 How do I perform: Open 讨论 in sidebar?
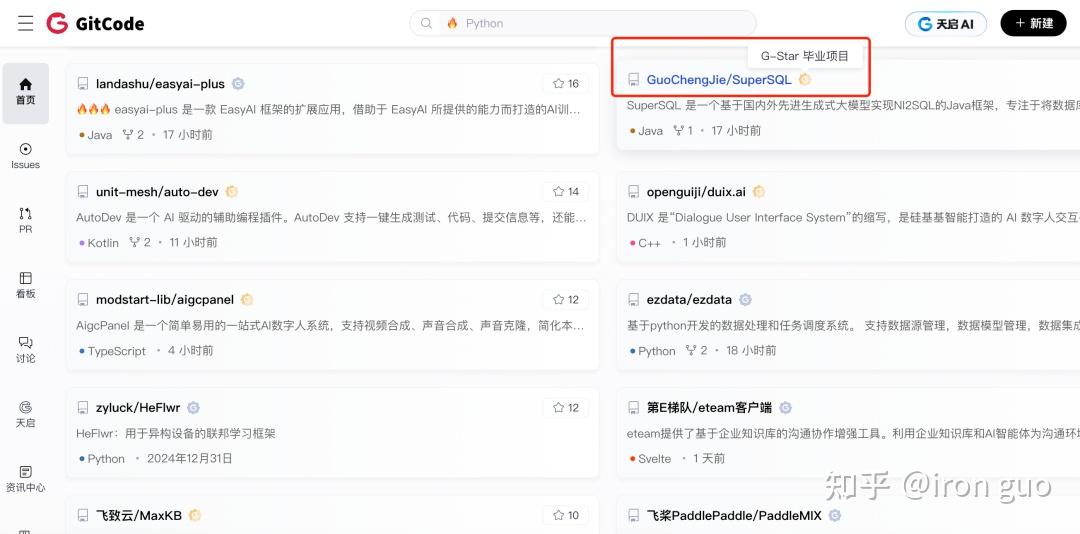tap(25, 350)
